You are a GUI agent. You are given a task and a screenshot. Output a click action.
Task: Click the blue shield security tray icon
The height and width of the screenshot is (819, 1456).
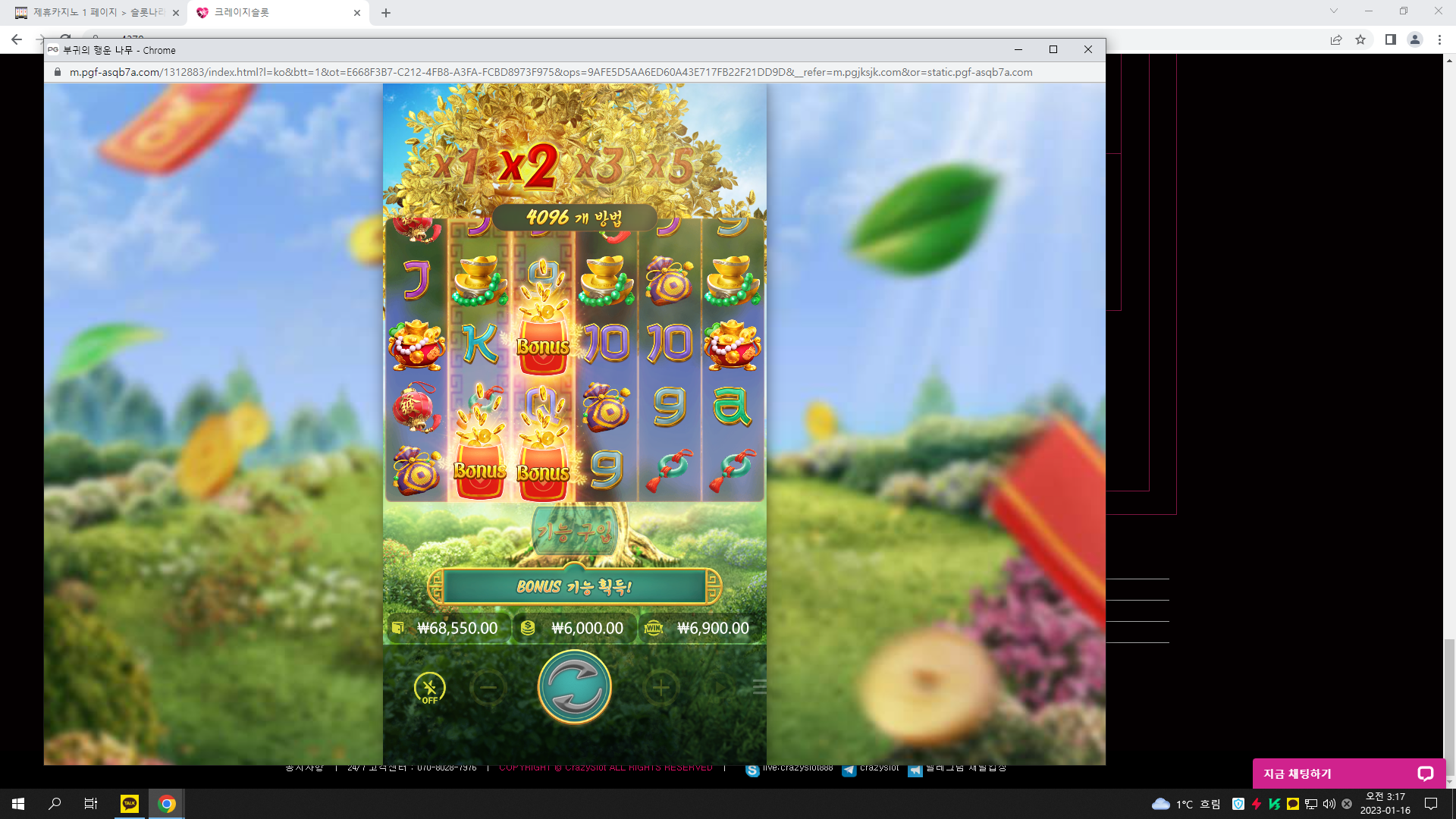(x=1238, y=804)
